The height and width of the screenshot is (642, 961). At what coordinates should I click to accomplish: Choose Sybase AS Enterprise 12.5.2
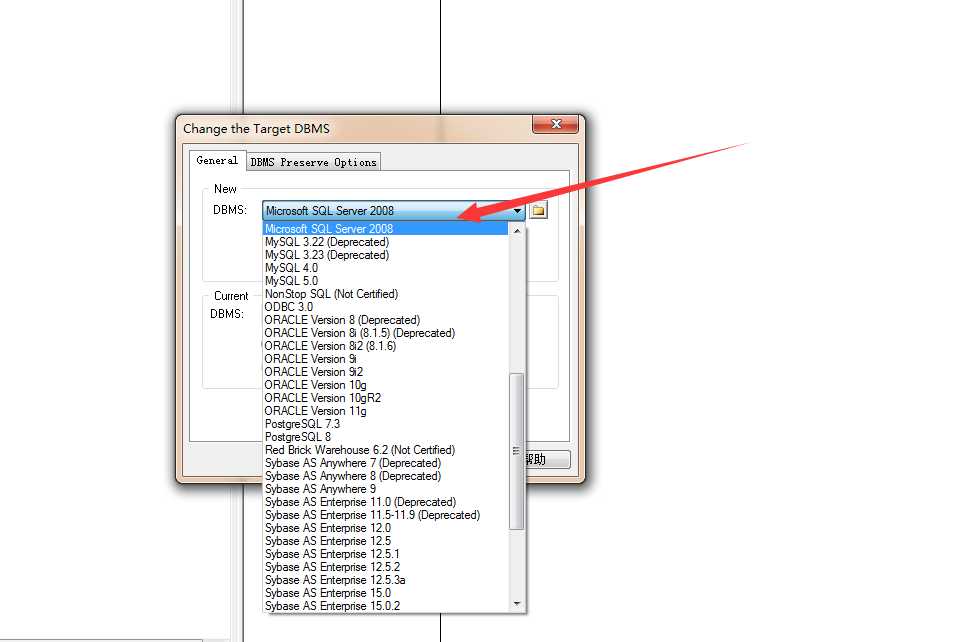coord(386,567)
